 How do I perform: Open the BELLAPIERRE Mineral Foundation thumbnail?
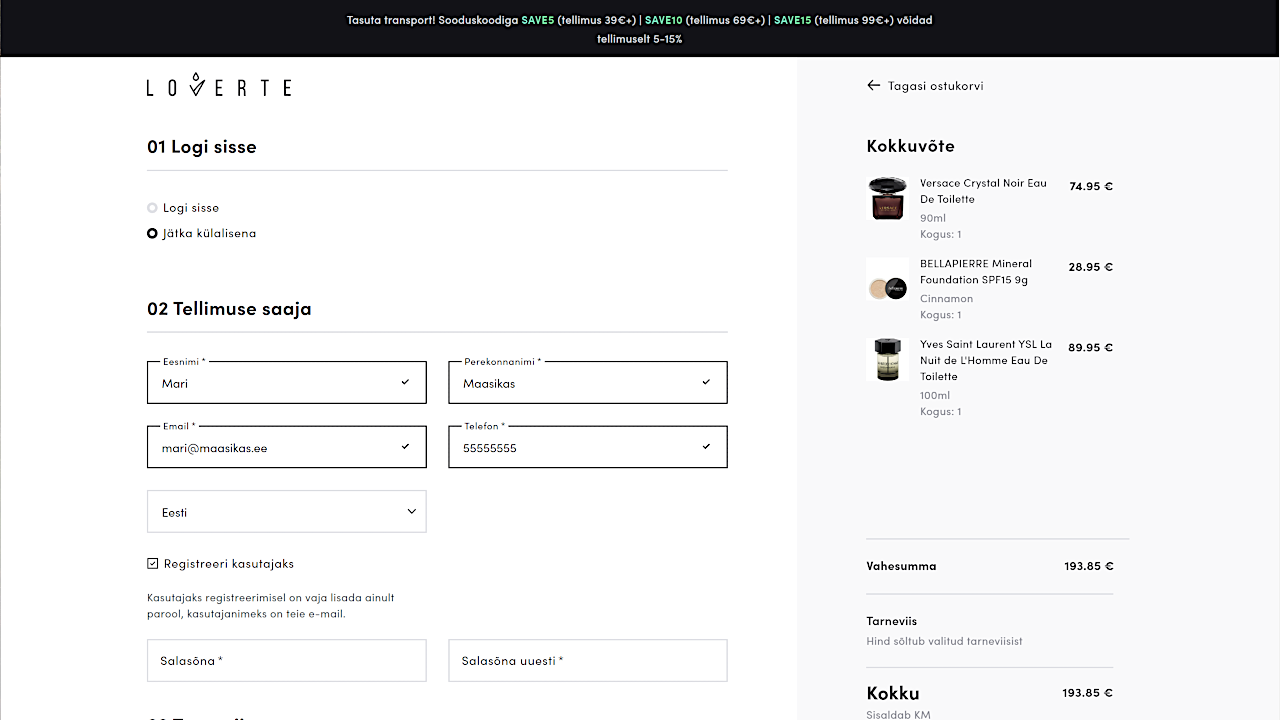tap(887, 279)
